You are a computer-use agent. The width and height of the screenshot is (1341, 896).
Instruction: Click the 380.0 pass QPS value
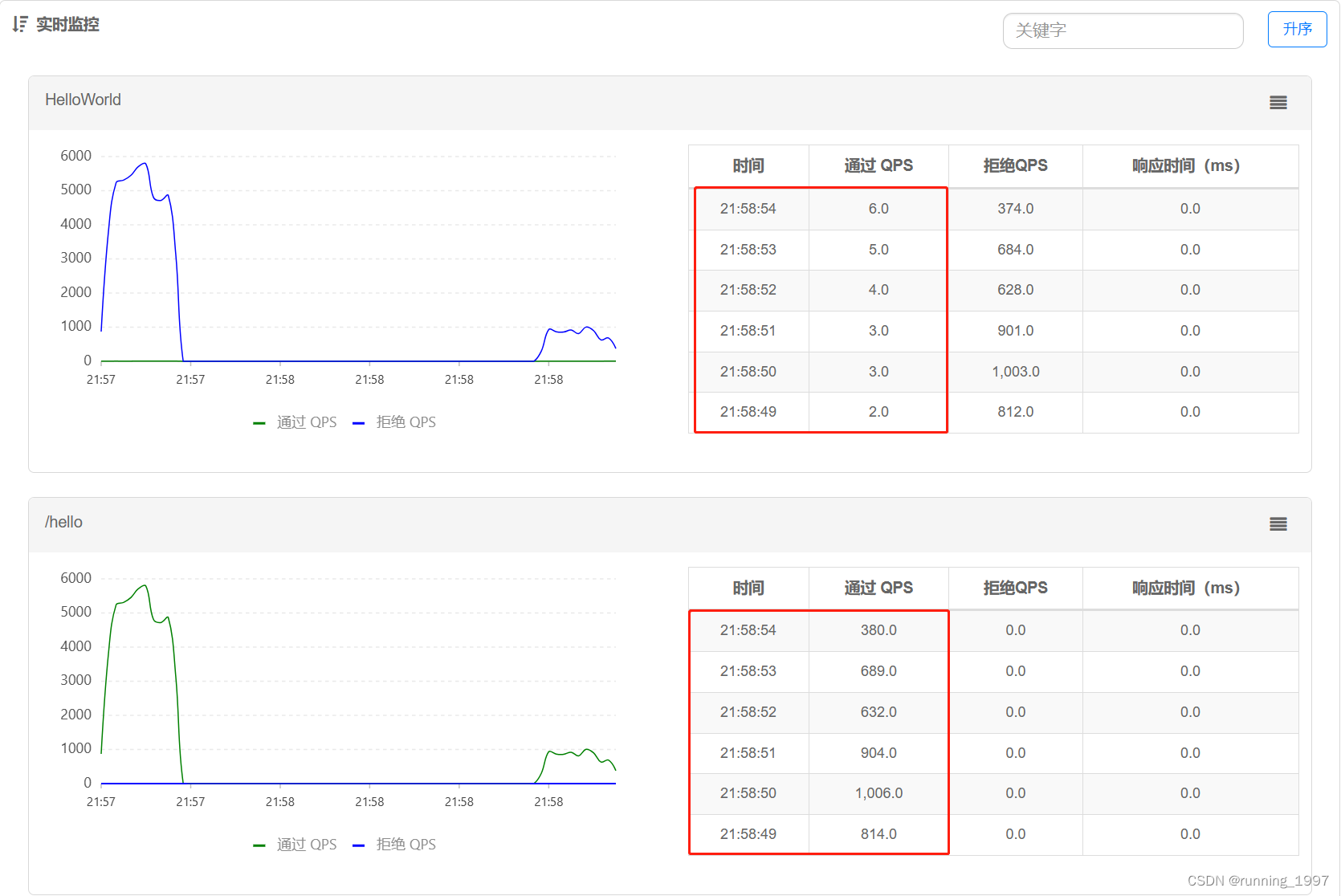point(878,630)
